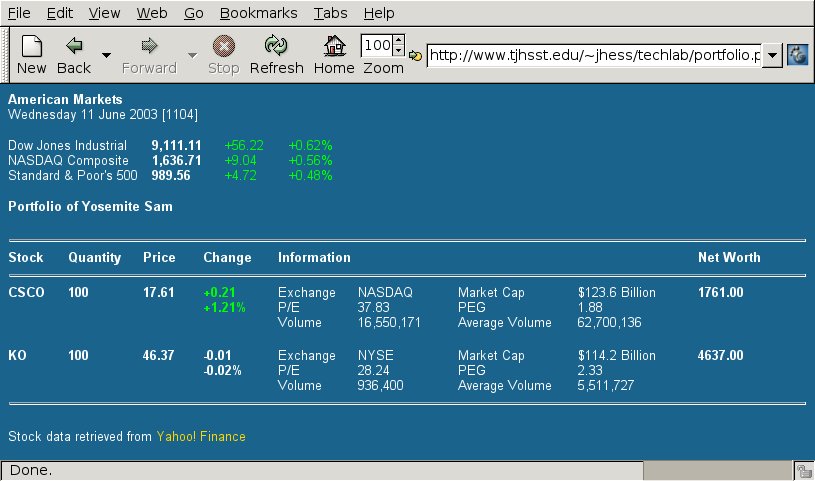Click the Net Worth column header
The image size is (815, 481).
click(729, 257)
